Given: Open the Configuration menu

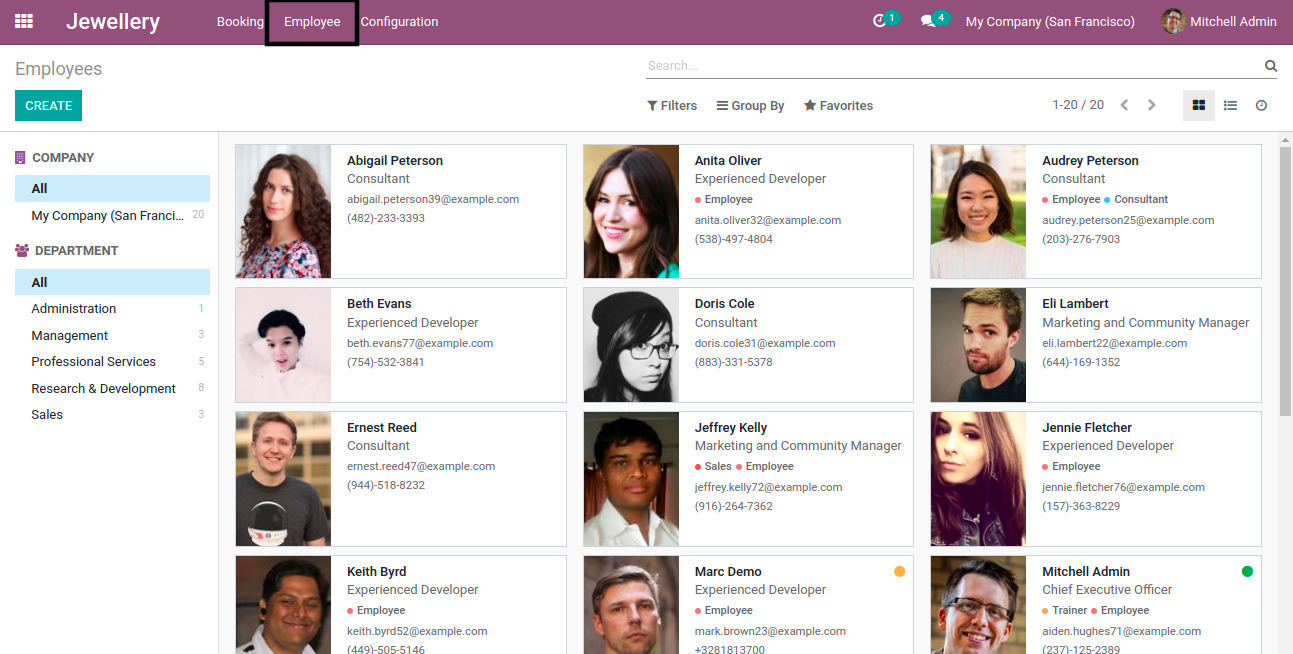Looking at the screenshot, I should pyautogui.click(x=399, y=21).
